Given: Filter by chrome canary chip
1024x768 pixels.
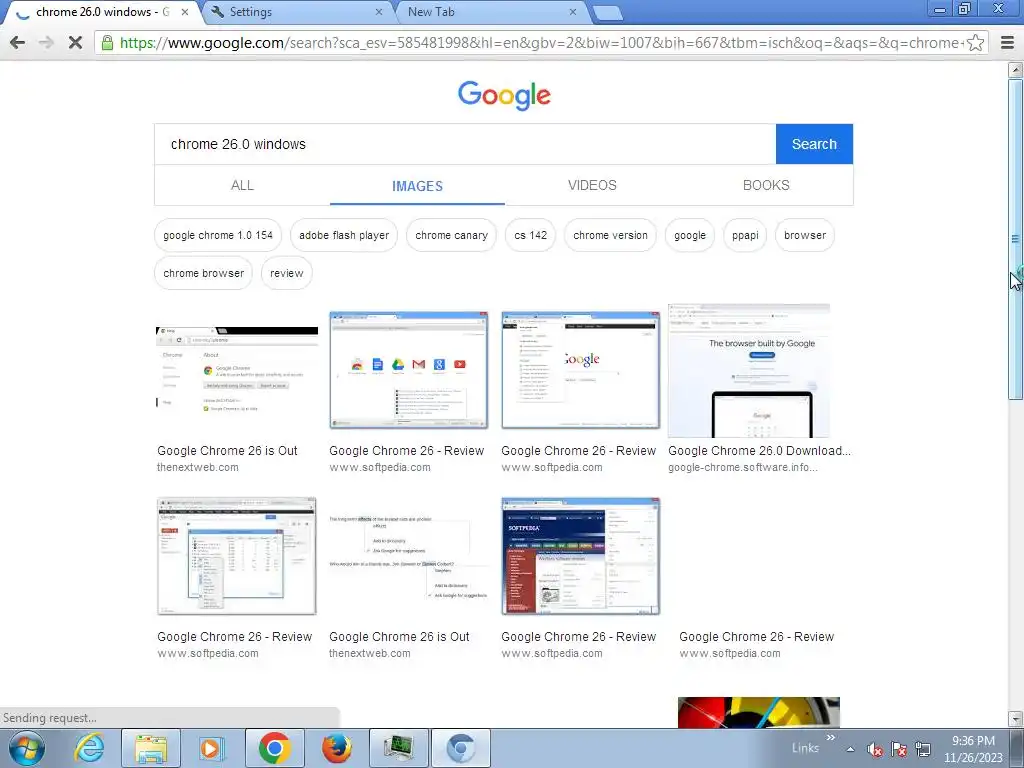Looking at the screenshot, I should (x=451, y=235).
